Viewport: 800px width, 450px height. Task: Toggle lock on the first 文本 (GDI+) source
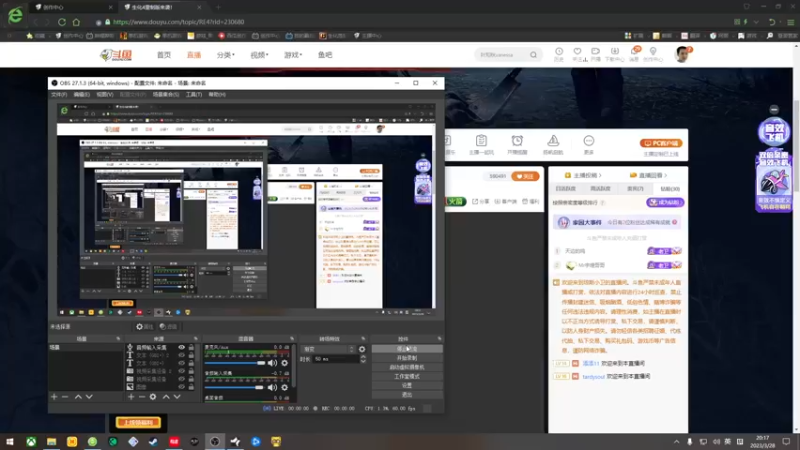(191, 355)
